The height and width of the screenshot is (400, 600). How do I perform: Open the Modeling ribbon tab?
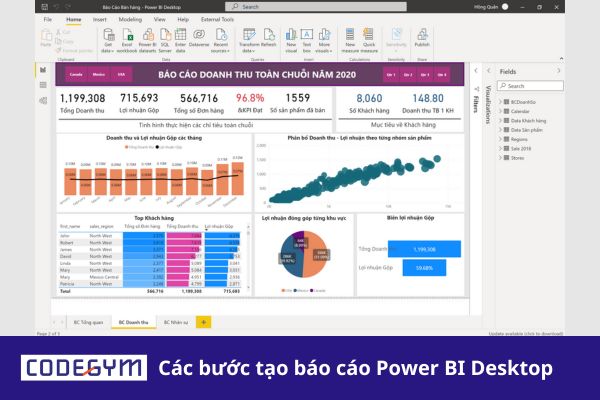point(130,18)
